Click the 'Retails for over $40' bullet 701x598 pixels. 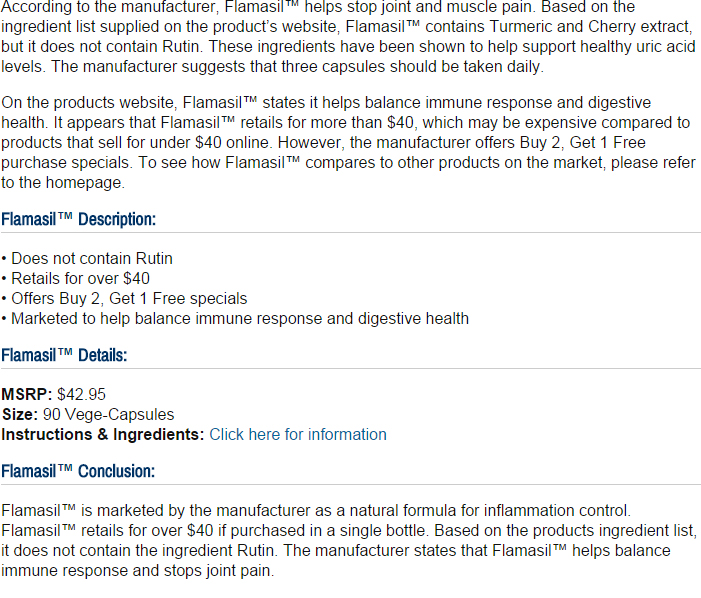click(x=76, y=278)
